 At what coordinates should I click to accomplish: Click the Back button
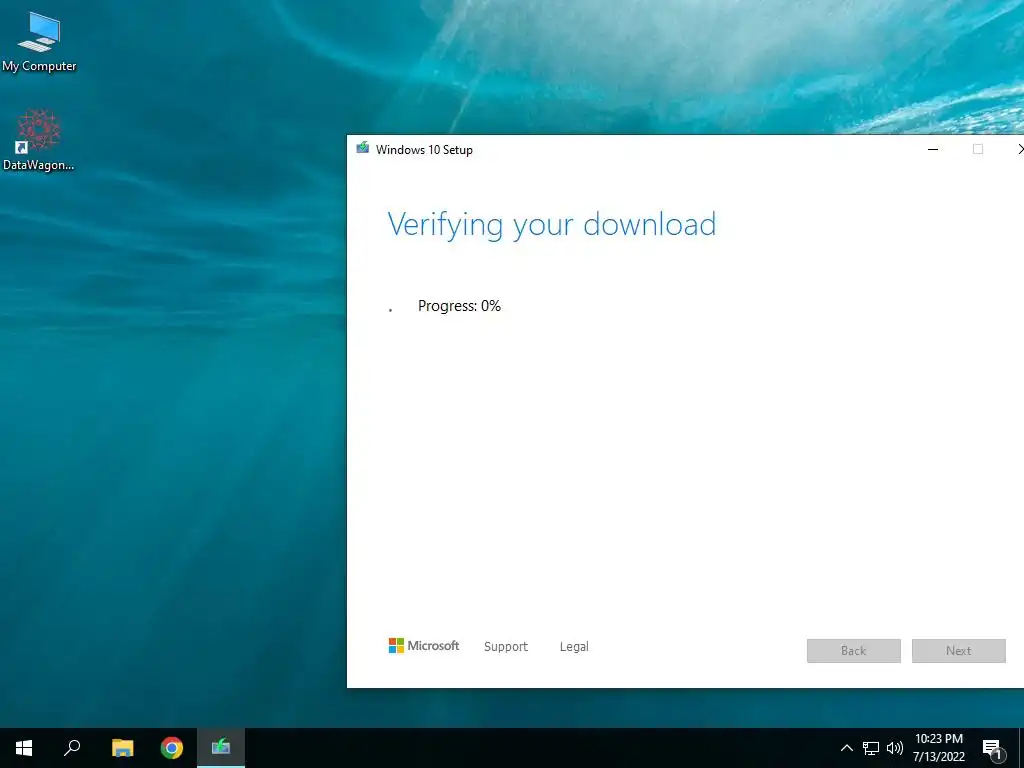pos(854,650)
